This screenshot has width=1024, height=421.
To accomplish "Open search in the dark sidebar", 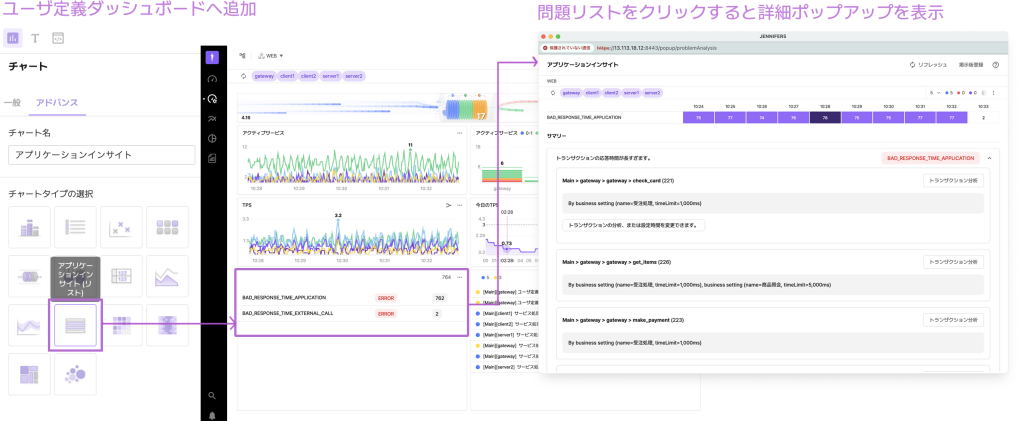I will (212, 396).
